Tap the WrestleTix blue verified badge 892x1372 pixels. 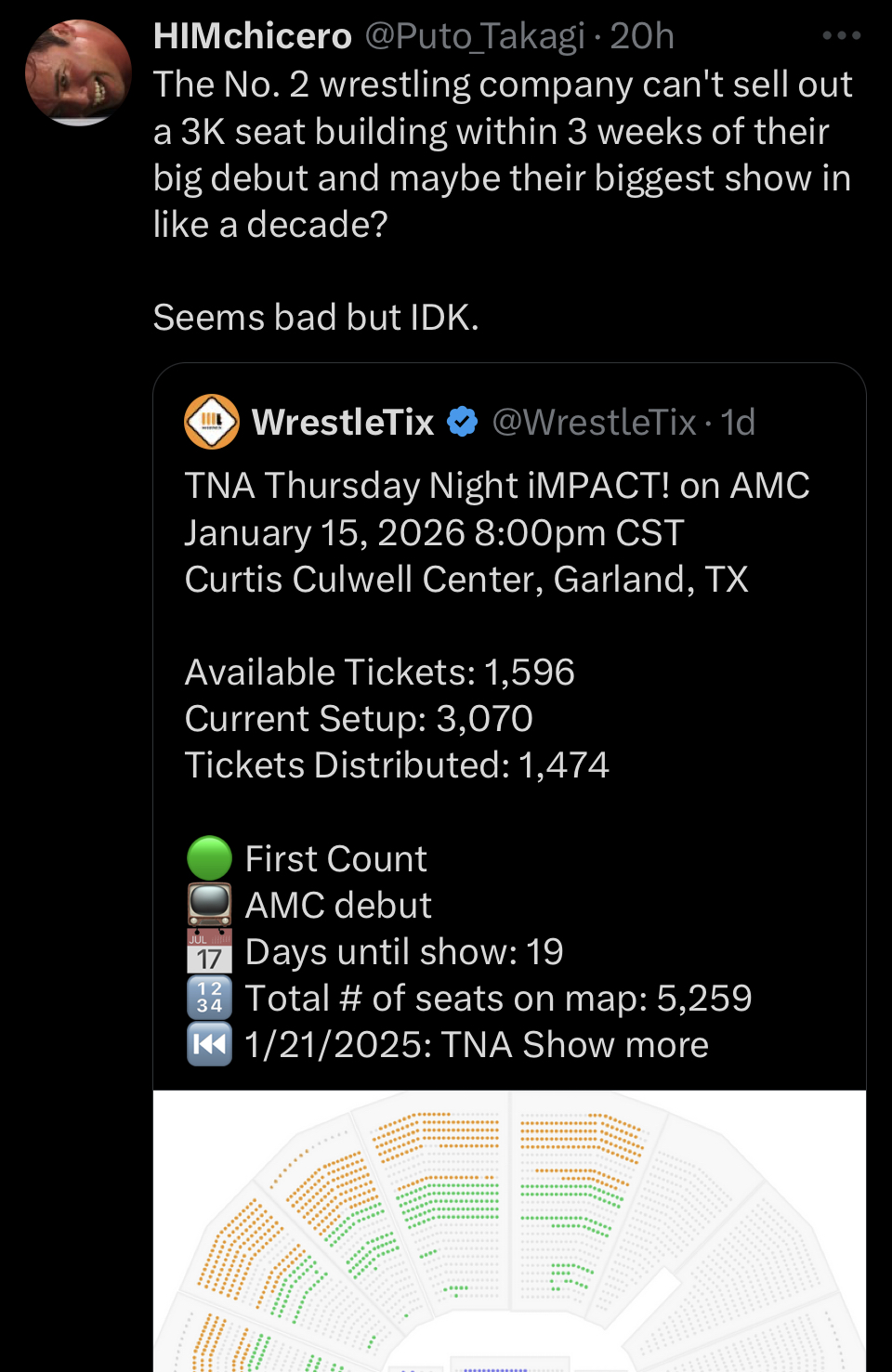coord(462,423)
